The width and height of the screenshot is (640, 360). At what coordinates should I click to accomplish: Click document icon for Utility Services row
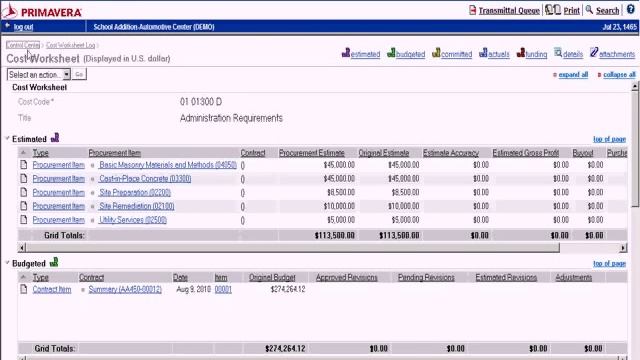(x=24, y=220)
